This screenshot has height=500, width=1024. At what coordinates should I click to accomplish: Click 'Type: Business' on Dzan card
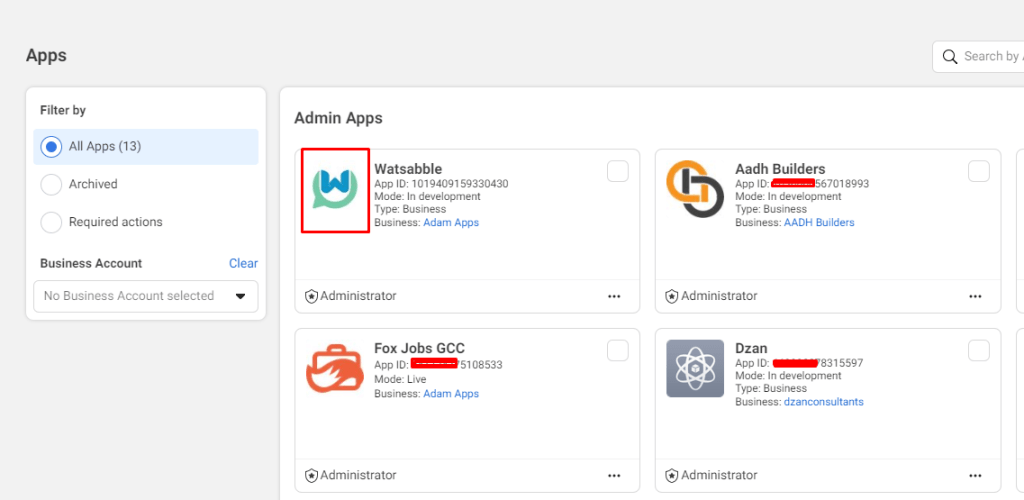(x=771, y=388)
